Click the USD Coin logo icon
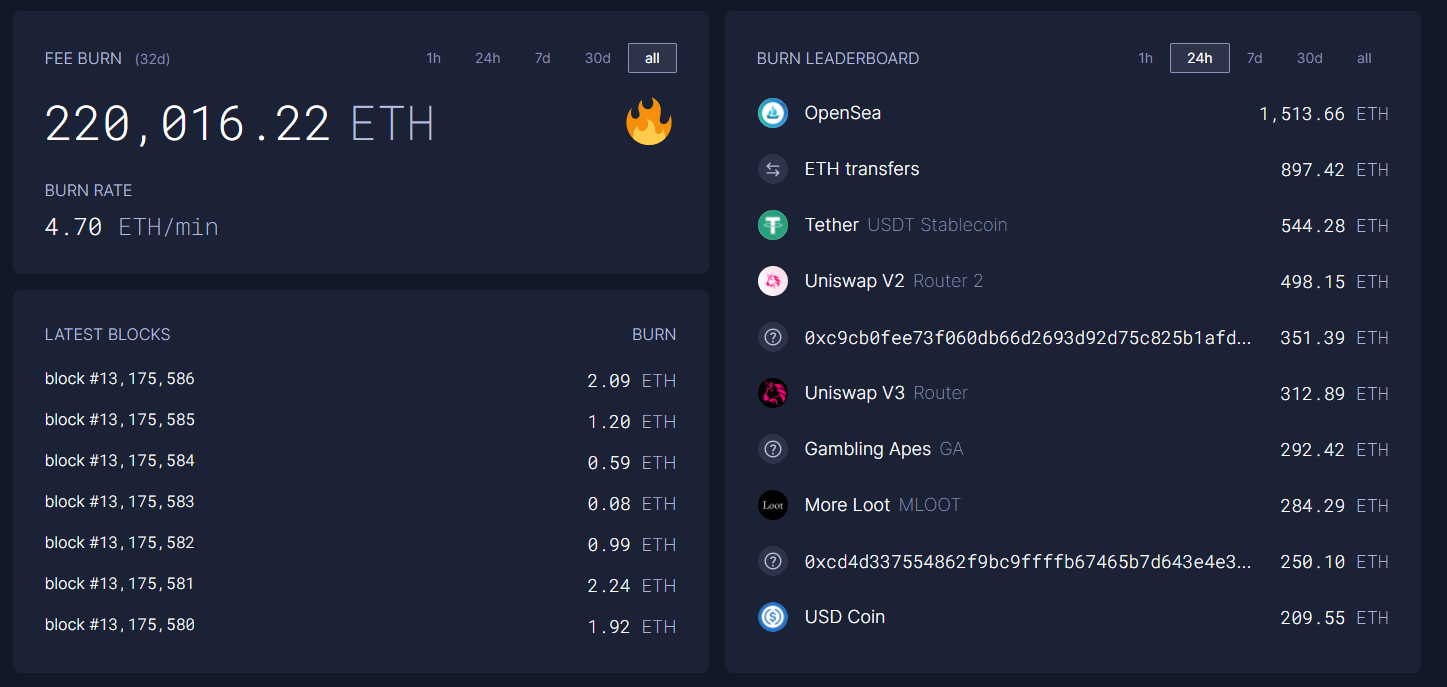Screen dimensions: 1447x687 [773, 618]
